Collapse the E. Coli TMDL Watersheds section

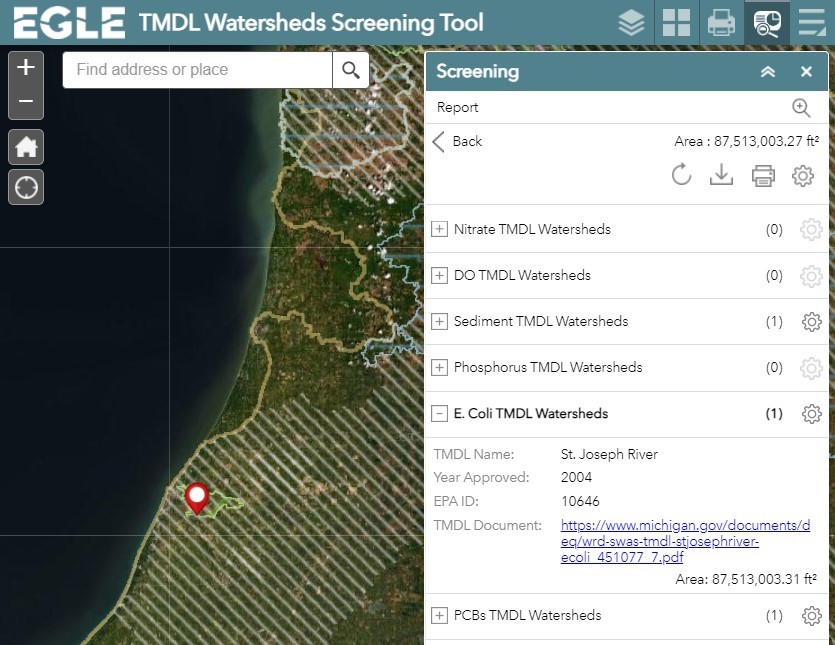coord(439,413)
